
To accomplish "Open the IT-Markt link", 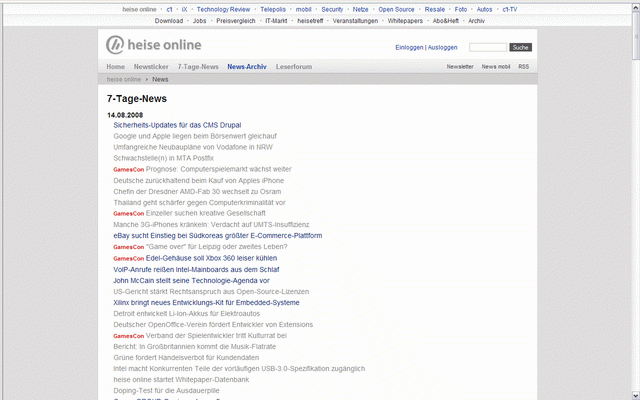I will (276, 21).
